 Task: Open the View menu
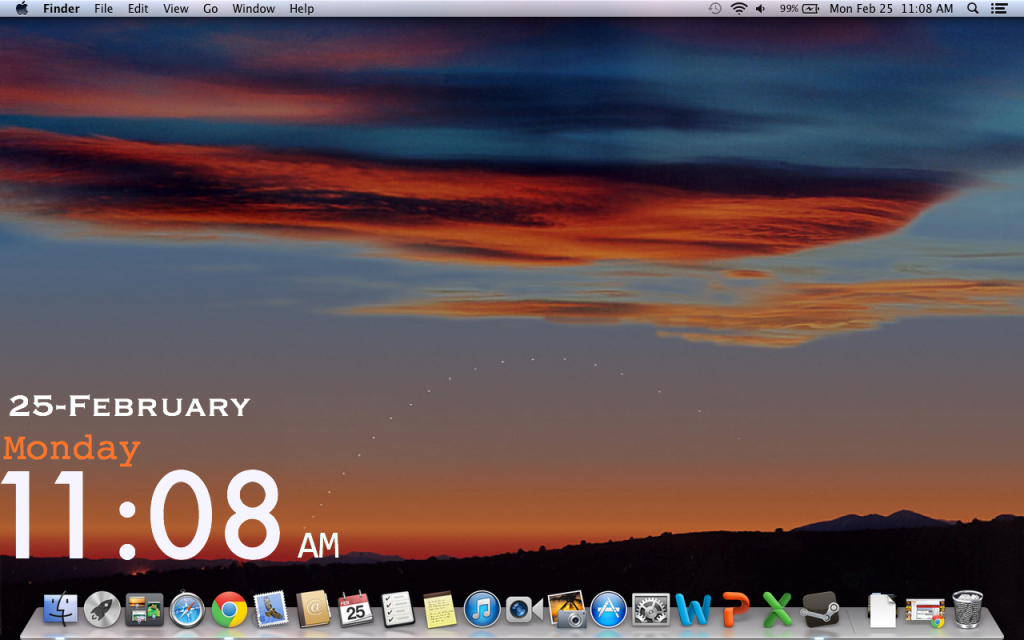point(175,8)
